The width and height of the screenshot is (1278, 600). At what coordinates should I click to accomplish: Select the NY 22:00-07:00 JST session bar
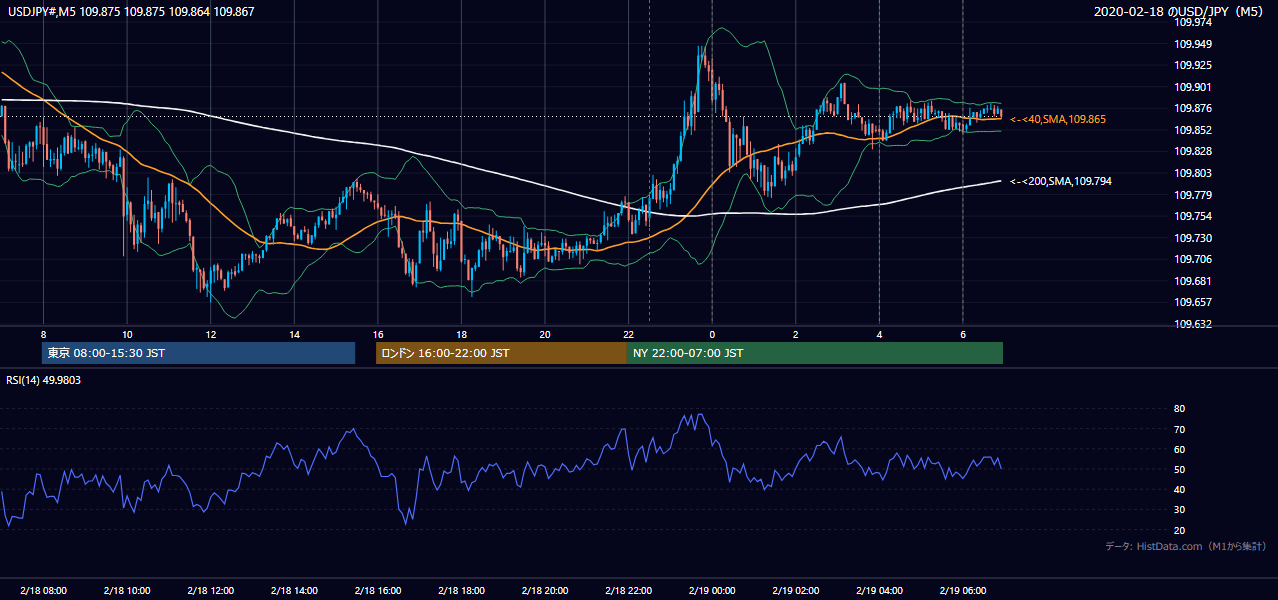tap(815, 353)
